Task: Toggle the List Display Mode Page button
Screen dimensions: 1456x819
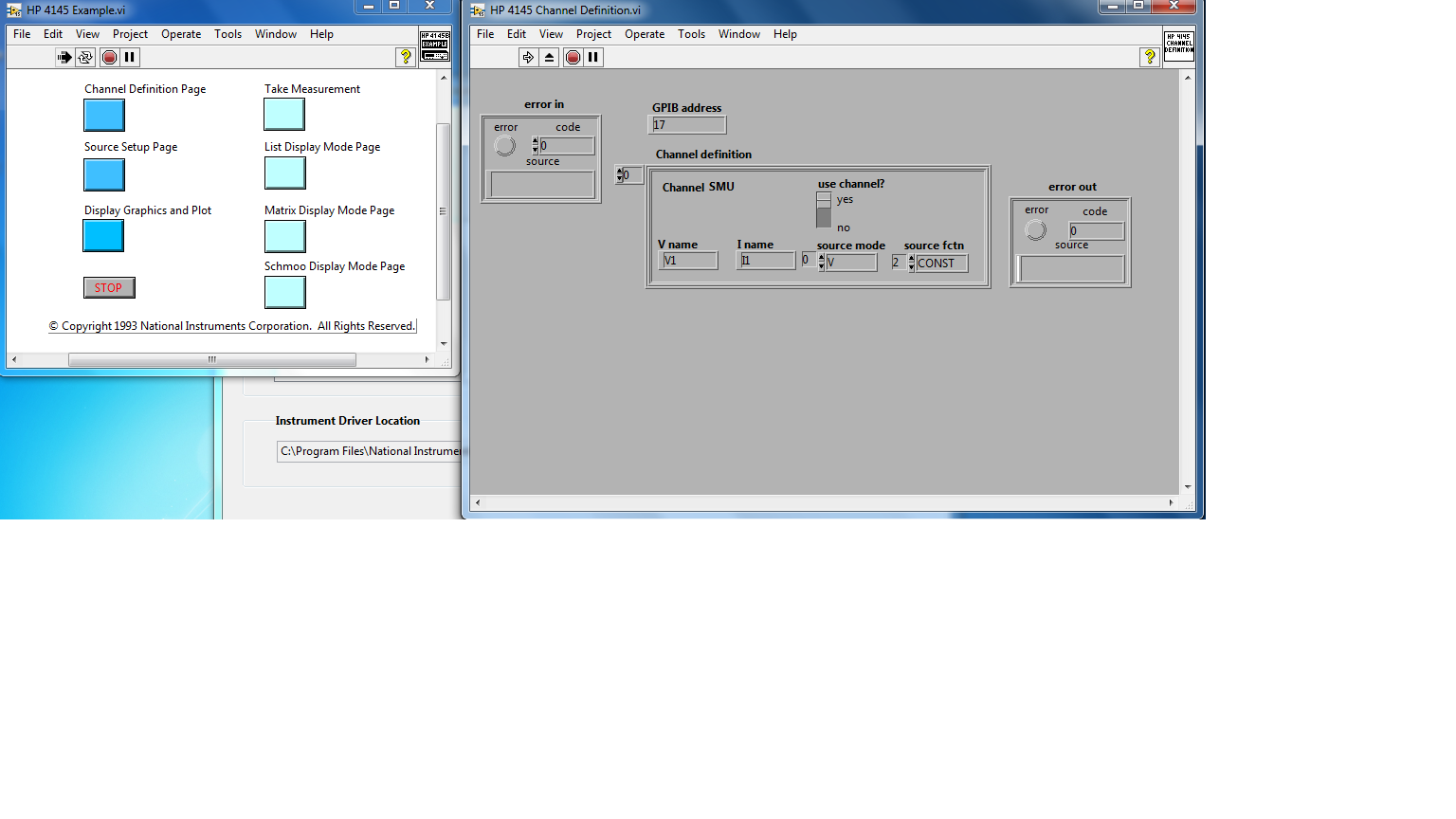Action: pos(285,173)
